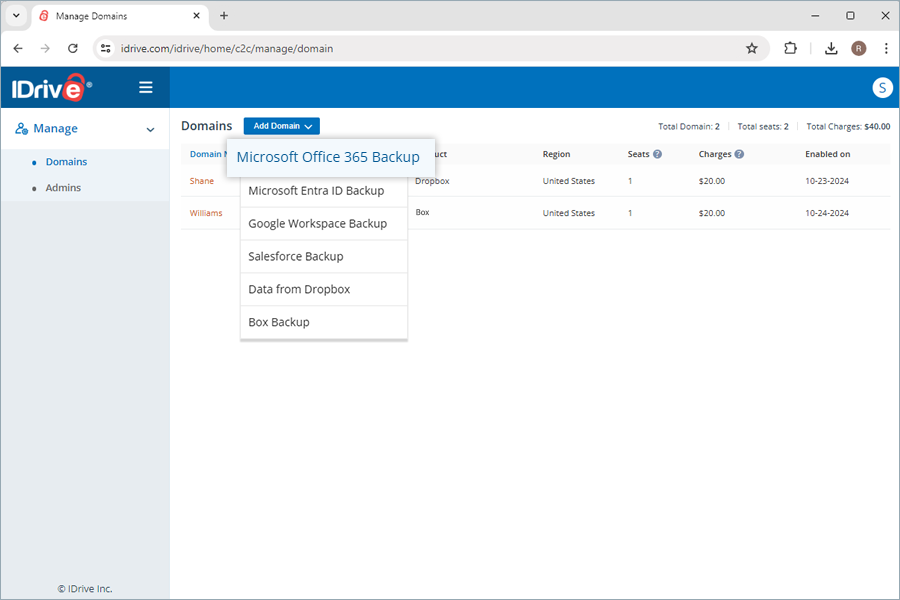Select Data from Dropbox
The image size is (900, 600).
(x=324, y=289)
